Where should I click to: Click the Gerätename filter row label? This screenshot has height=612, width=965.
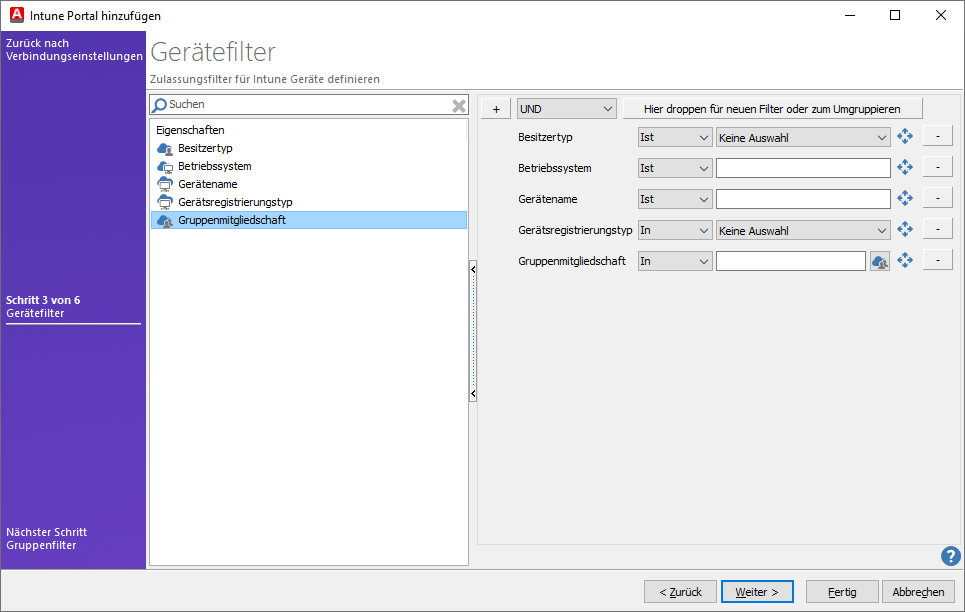coord(548,199)
